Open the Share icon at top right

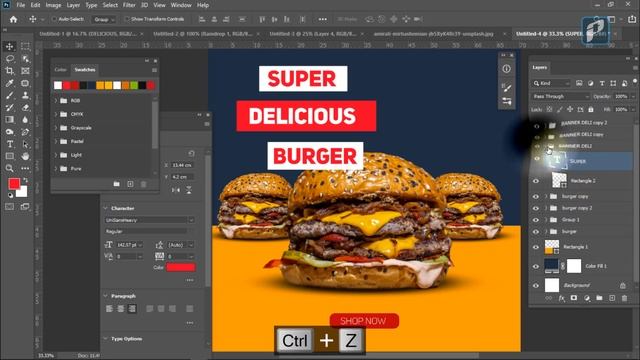click(x=632, y=19)
